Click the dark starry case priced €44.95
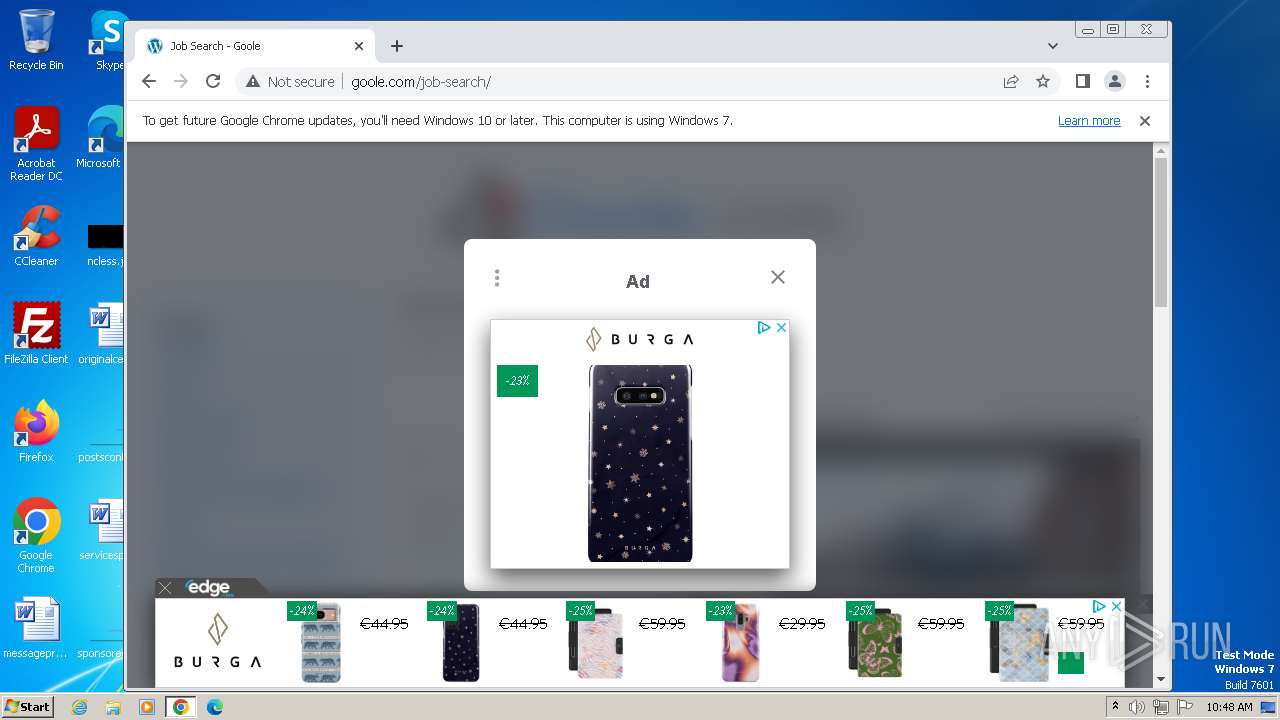 (461, 643)
